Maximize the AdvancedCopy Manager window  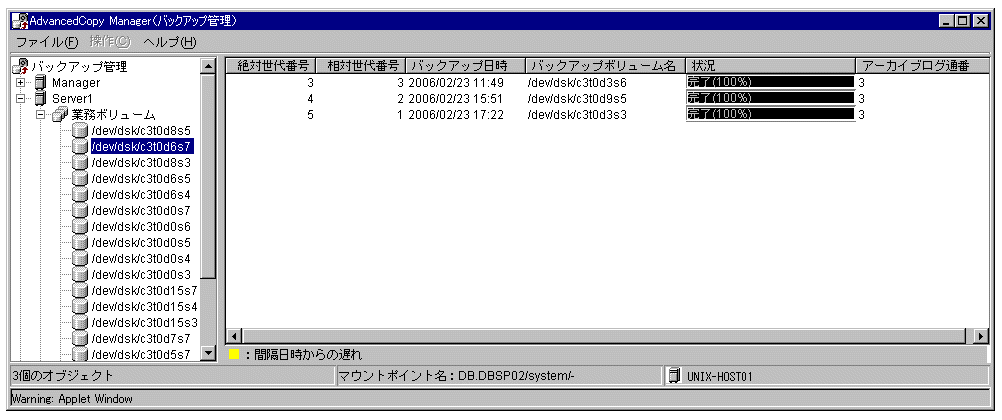coord(964,21)
